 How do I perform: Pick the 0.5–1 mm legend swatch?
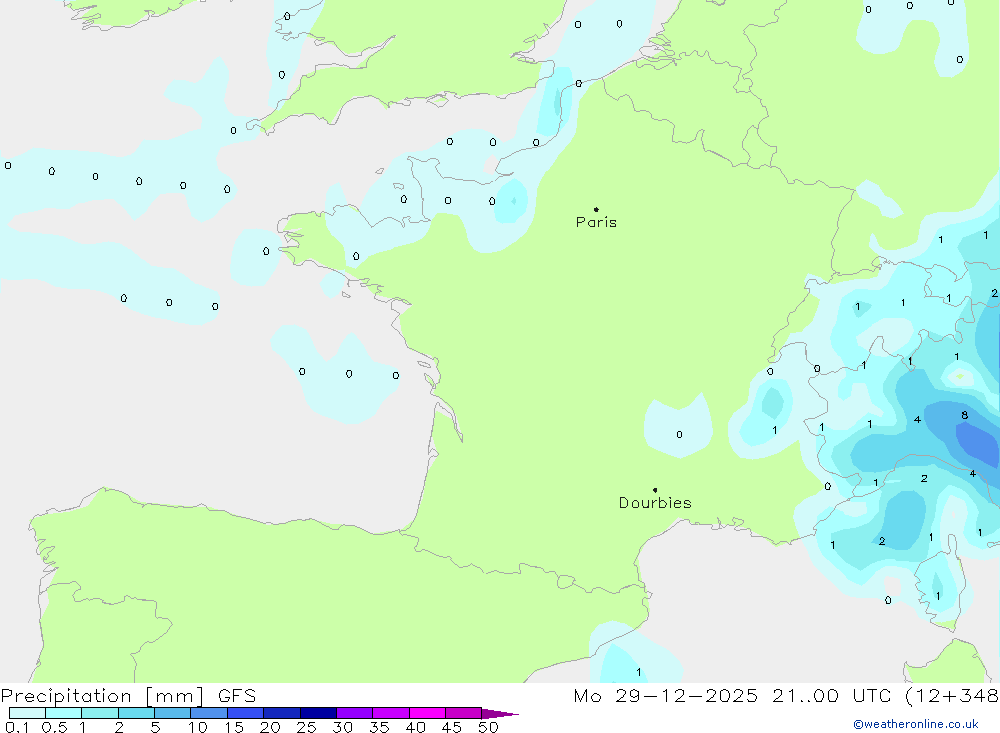point(63,713)
